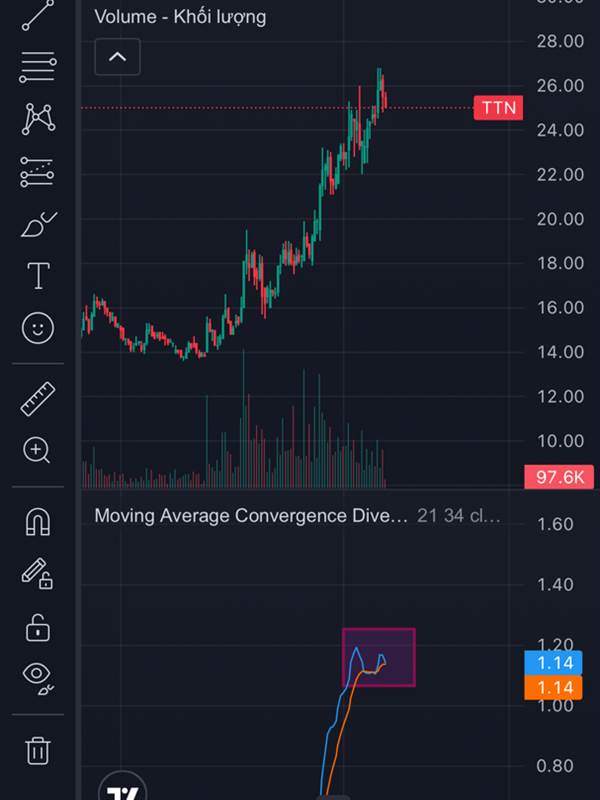Click the Volume - Khối lượng indicator label
The height and width of the screenshot is (800, 600).
[x=180, y=17]
